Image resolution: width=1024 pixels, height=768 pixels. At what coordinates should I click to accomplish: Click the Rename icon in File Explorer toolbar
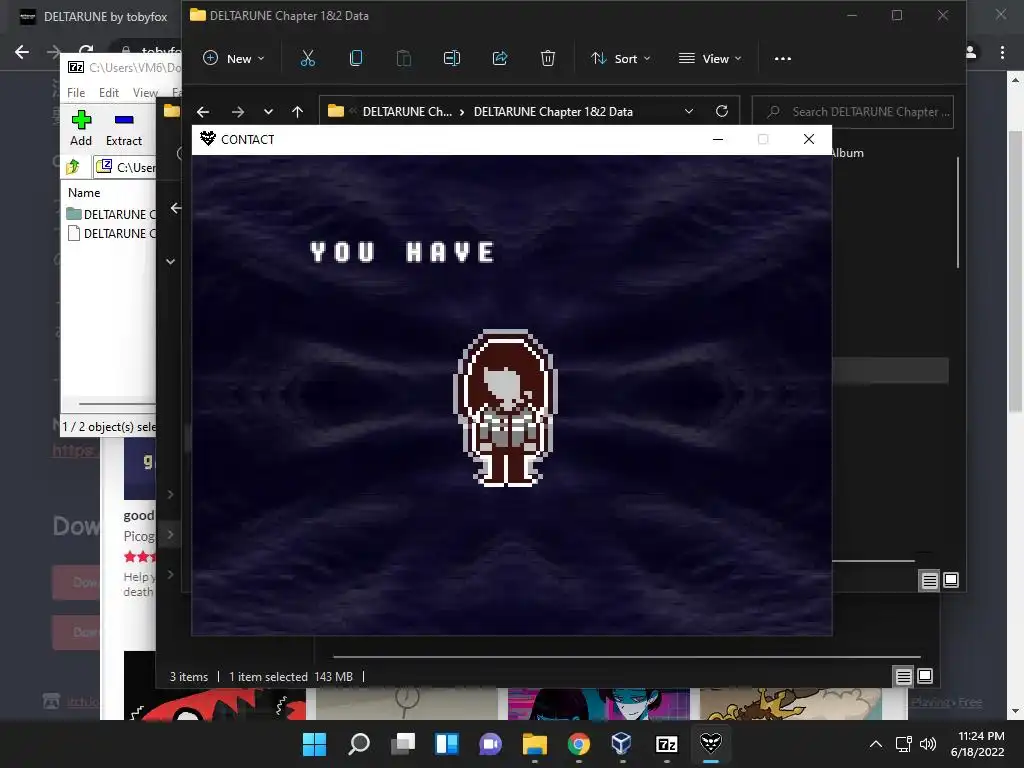click(452, 59)
